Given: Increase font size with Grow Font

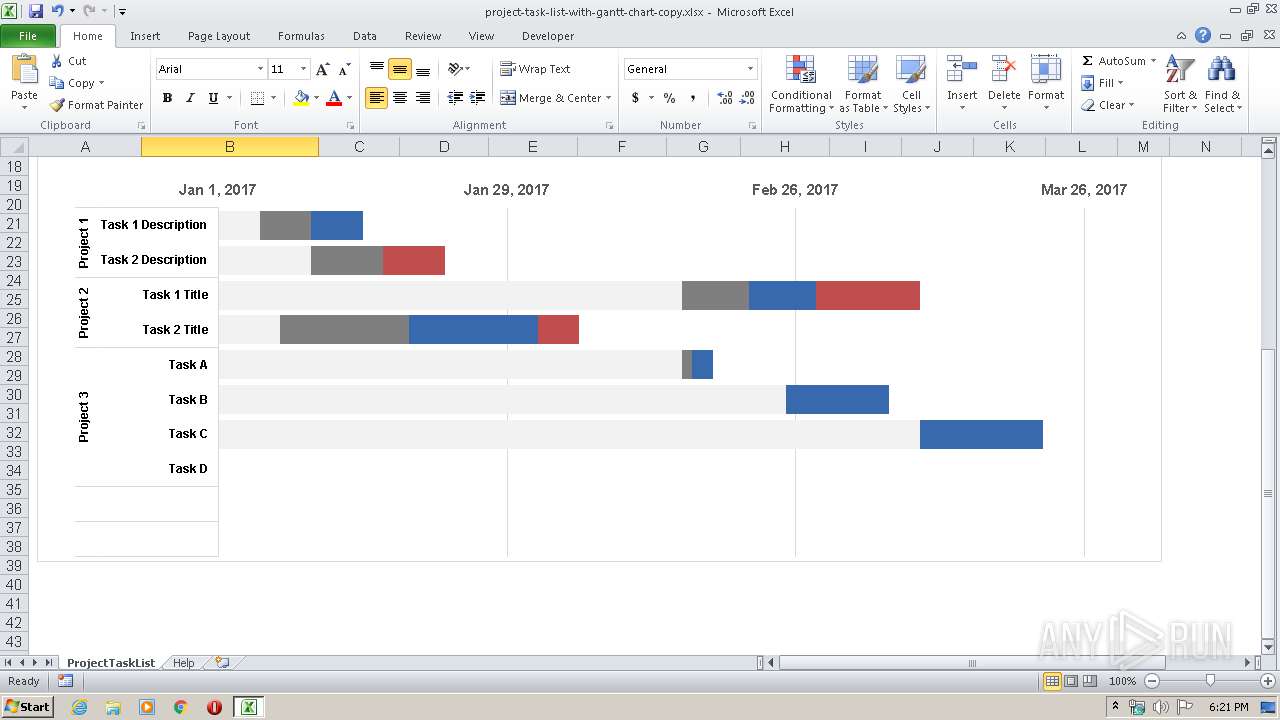Looking at the screenshot, I should pos(322,69).
